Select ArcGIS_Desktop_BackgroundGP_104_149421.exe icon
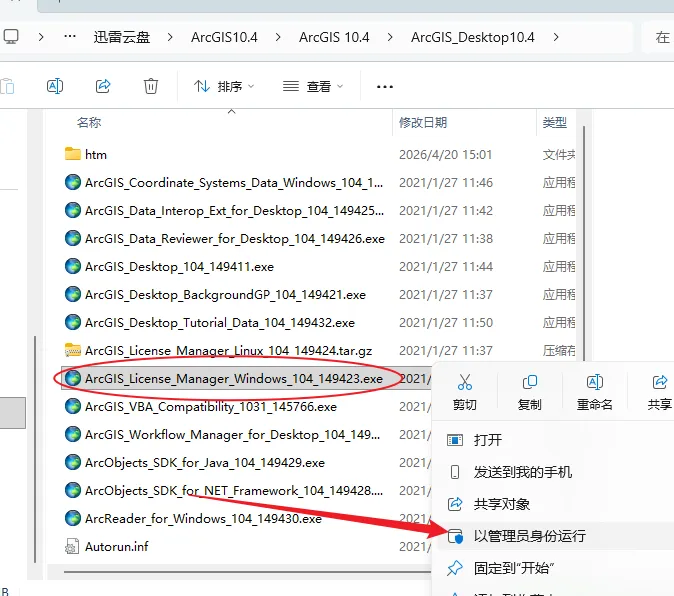674x596 pixels. pyautogui.click(x=73, y=294)
